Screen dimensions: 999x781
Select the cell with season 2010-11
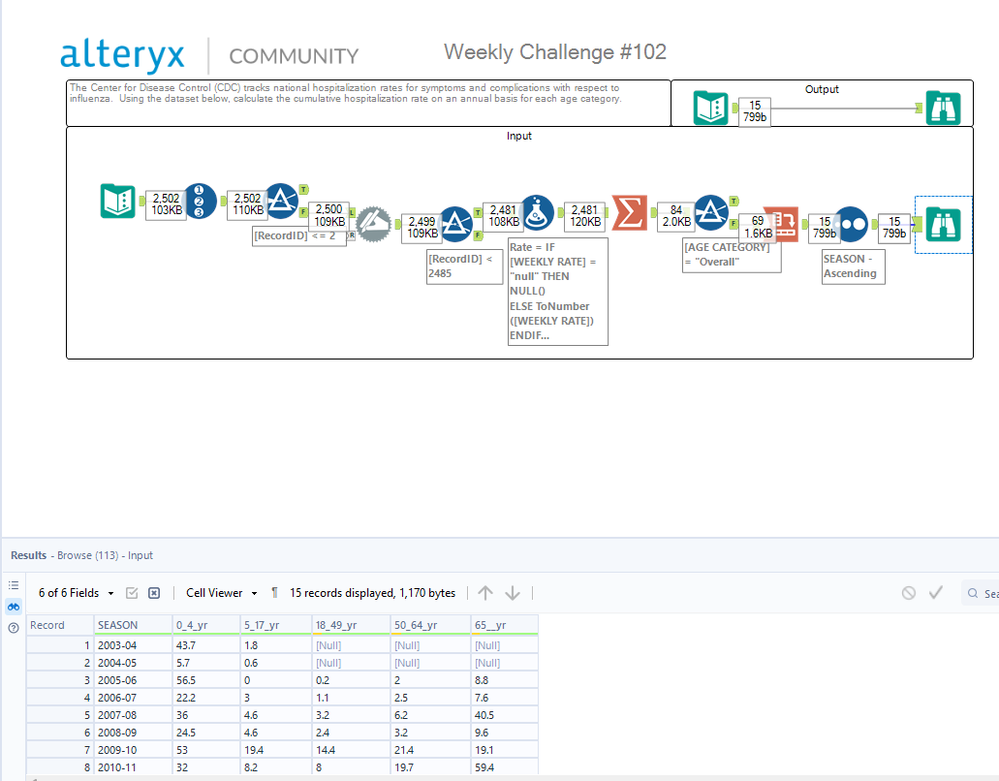pos(133,768)
